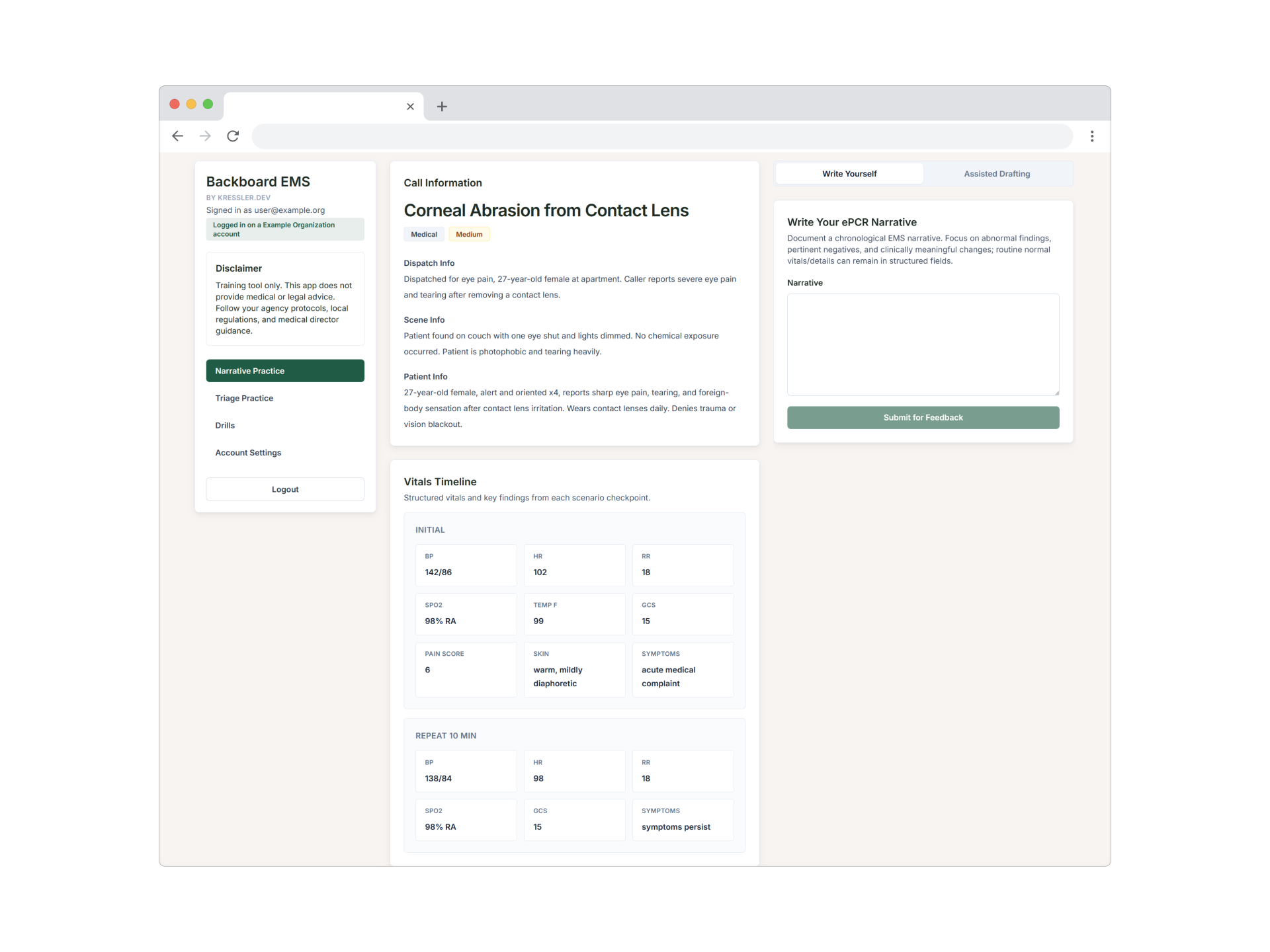Click the Backboard EMS title

point(258,182)
